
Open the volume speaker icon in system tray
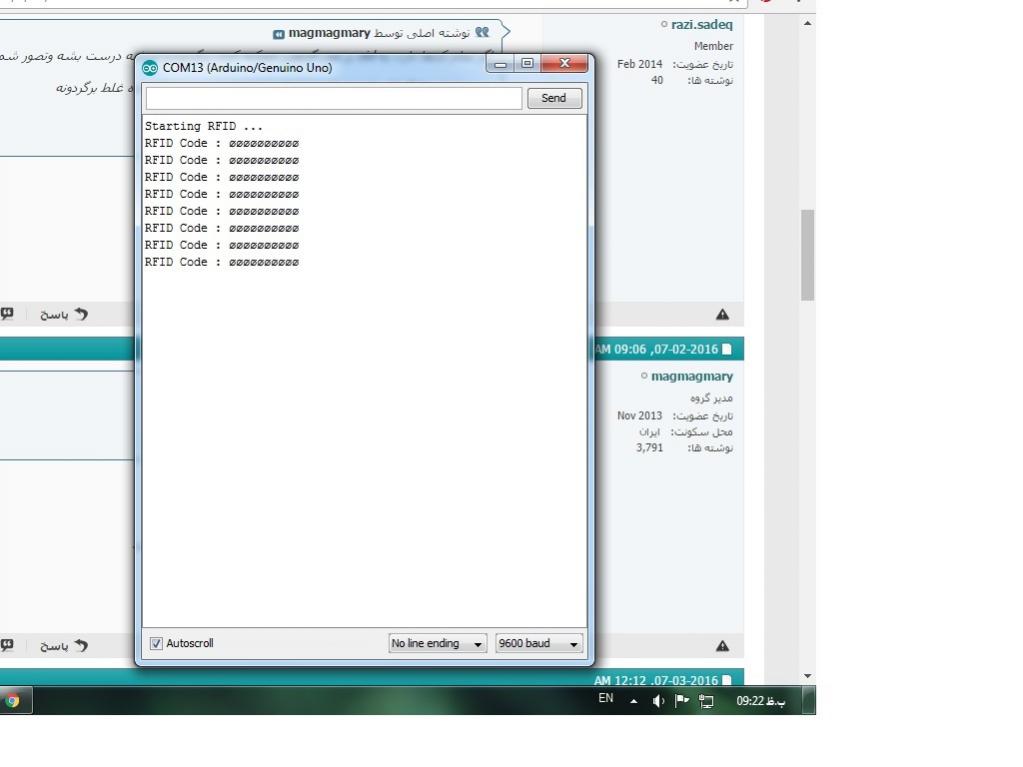(658, 701)
